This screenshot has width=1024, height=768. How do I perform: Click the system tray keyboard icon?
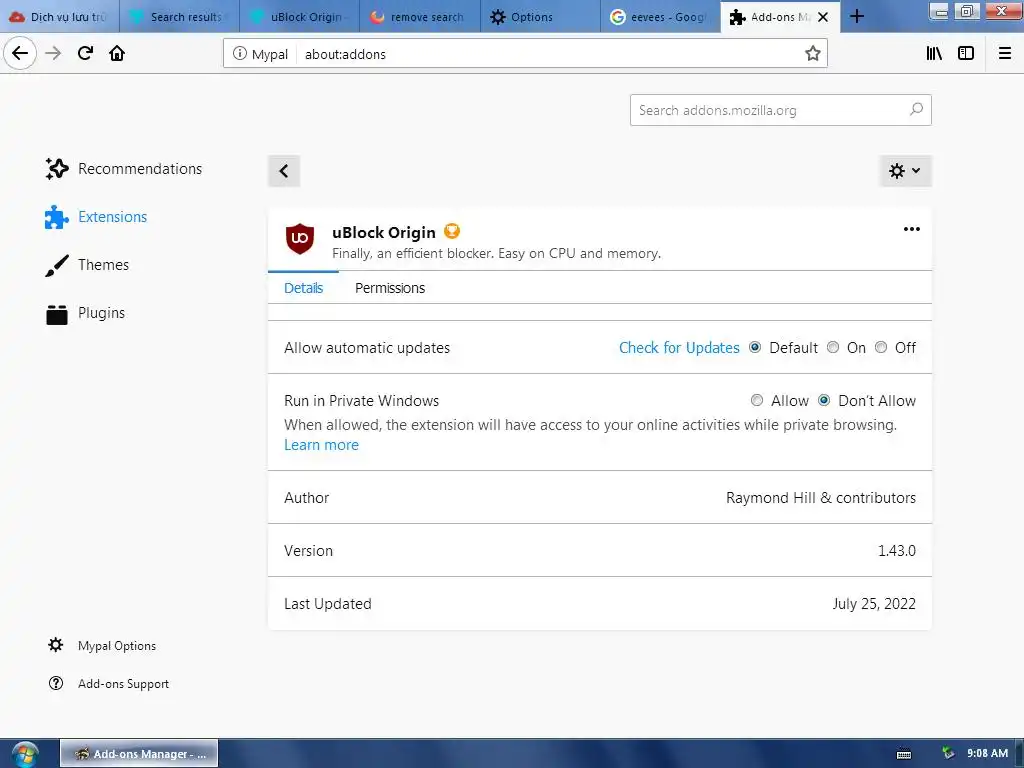pyautogui.click(x=904, y=754)
